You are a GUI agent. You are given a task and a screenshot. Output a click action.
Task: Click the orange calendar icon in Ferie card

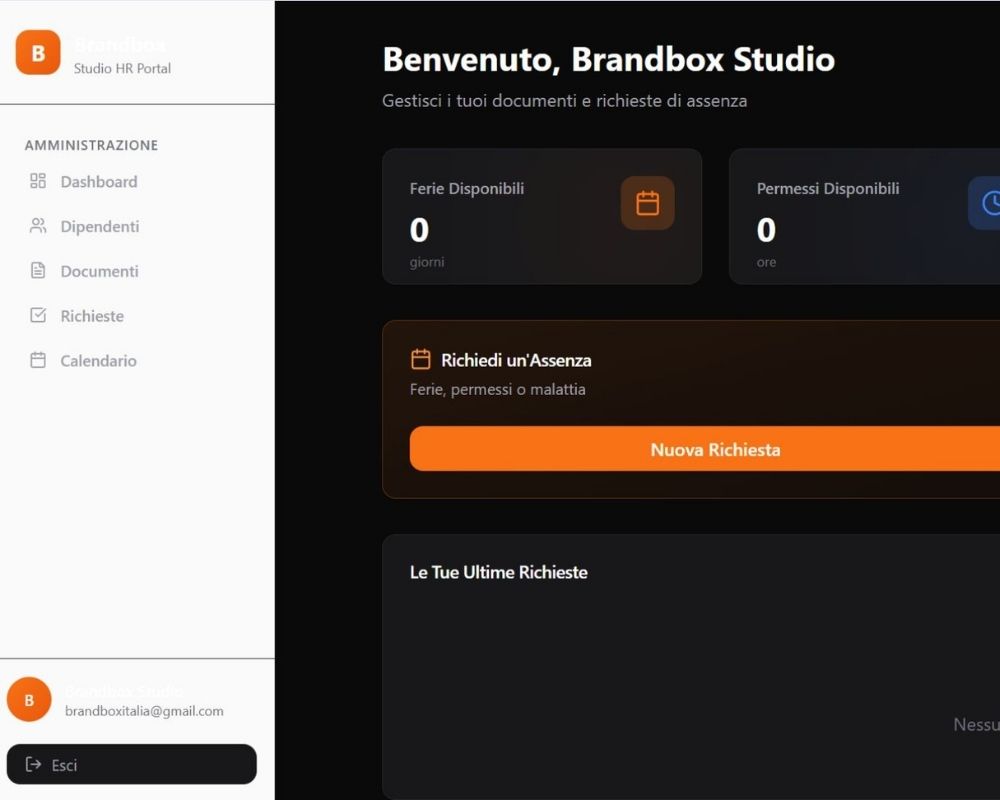pyautogui.click(x=647, y=203)
